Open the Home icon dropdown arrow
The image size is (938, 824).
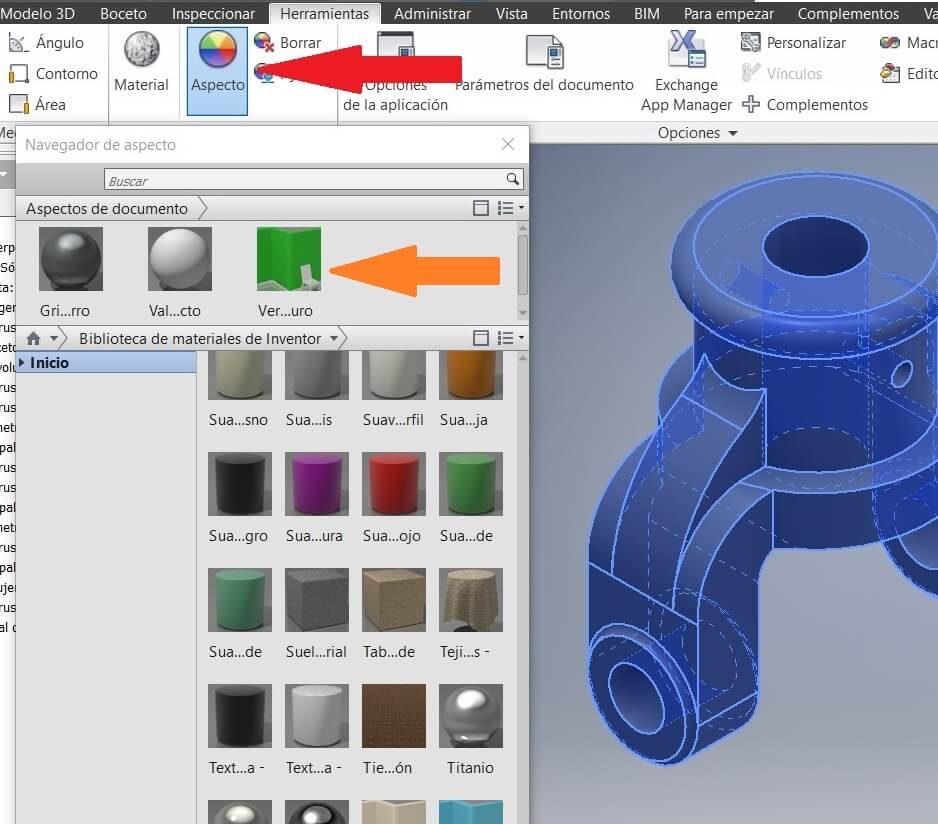tap(54, 339)
